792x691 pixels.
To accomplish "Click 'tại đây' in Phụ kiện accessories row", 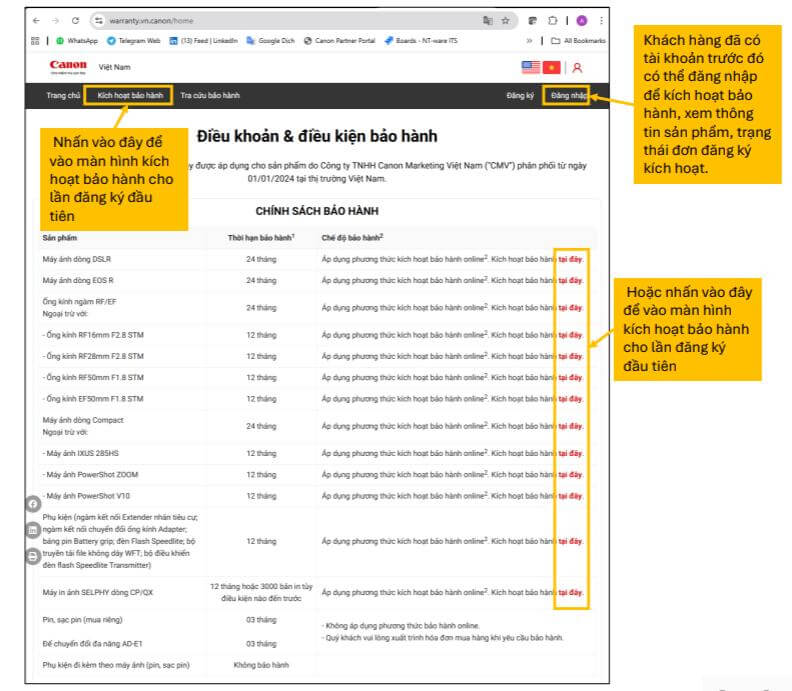I will (x=570, y=541).
